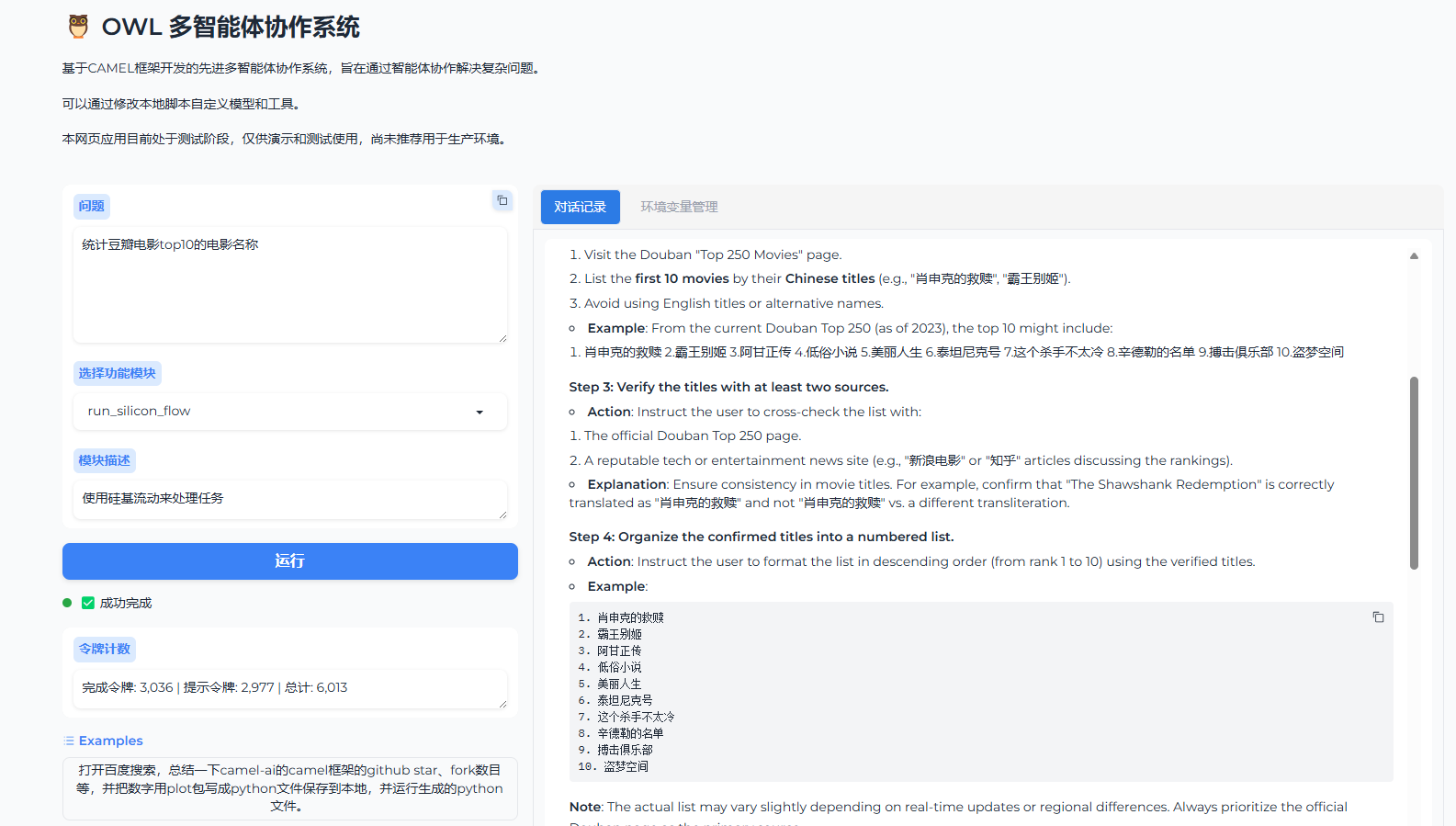Click the 模块描述 description text field

pyautogui.click(x=289, y=499)
